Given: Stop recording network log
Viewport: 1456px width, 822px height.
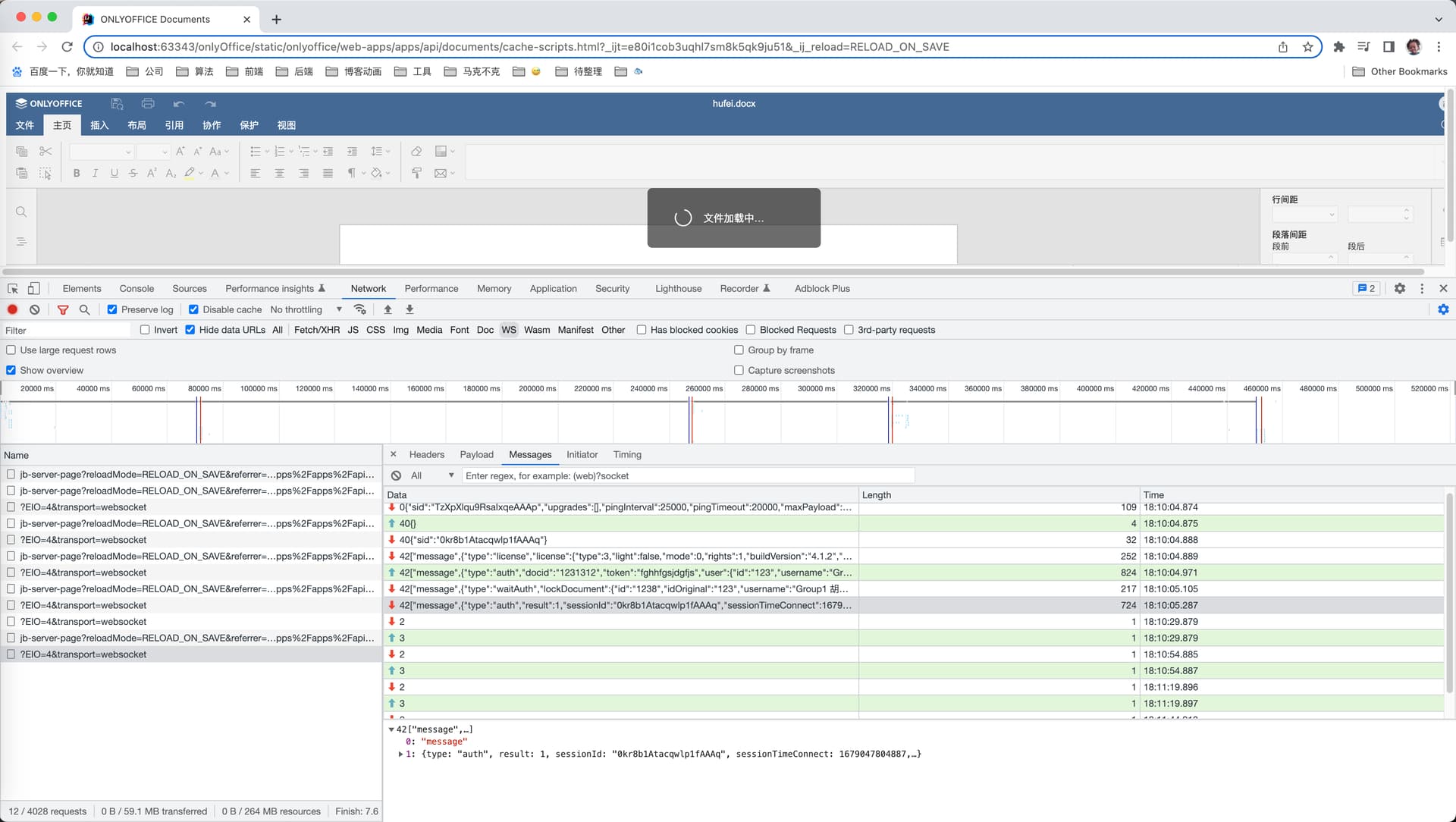Looking at the screenshot, I should coord(13,309).
